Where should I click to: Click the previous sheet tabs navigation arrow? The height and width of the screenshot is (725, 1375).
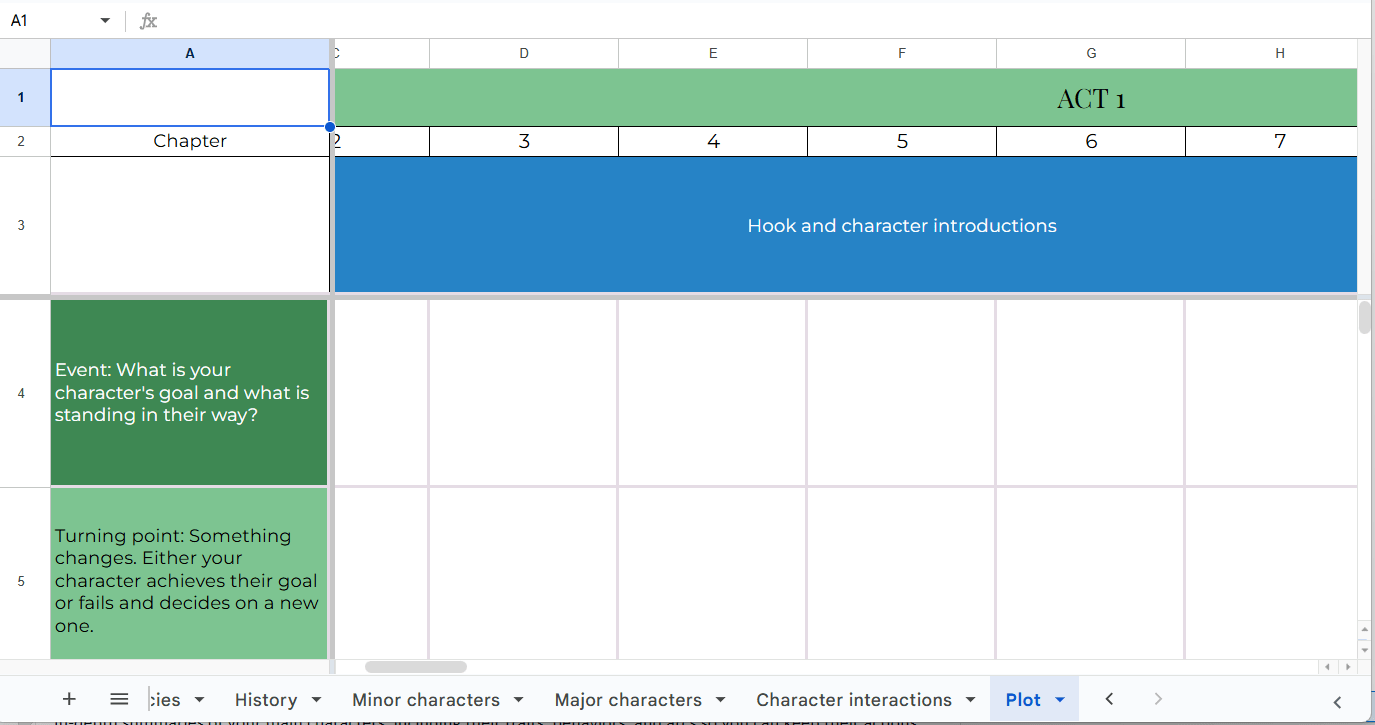pyautogui.click(x=1109, y=700)
